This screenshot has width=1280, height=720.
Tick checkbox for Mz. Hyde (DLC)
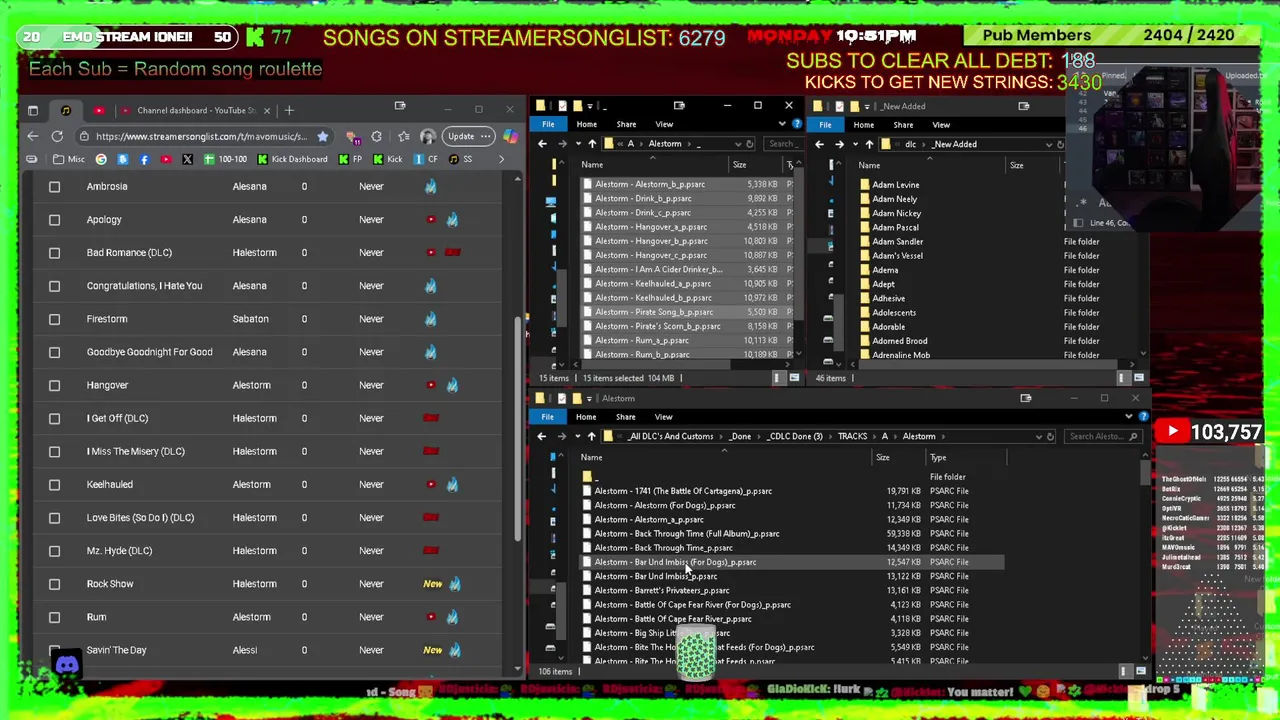coord(55,550)
